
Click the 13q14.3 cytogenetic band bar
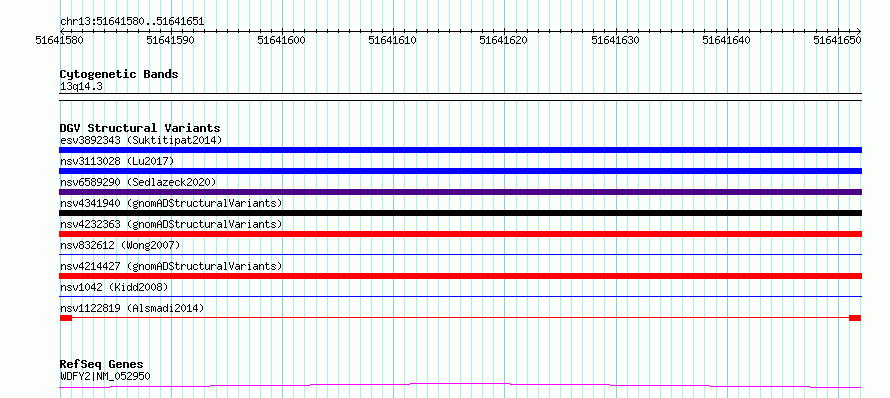click(460, 97)
